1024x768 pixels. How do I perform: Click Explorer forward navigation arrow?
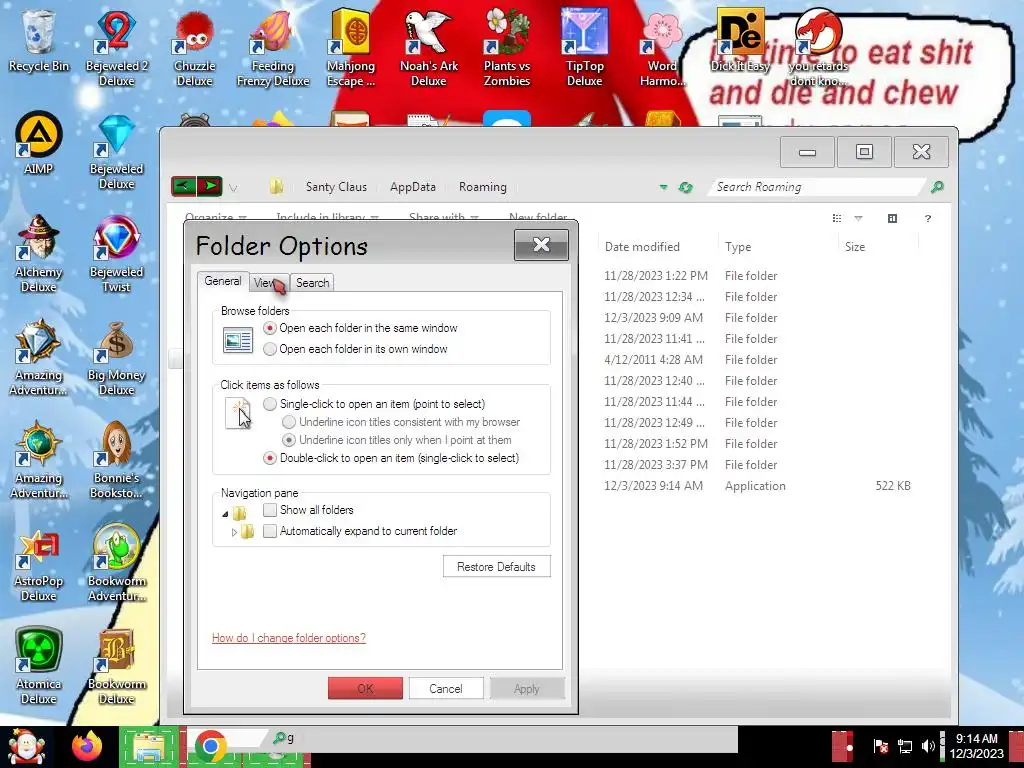coord(210,186)
